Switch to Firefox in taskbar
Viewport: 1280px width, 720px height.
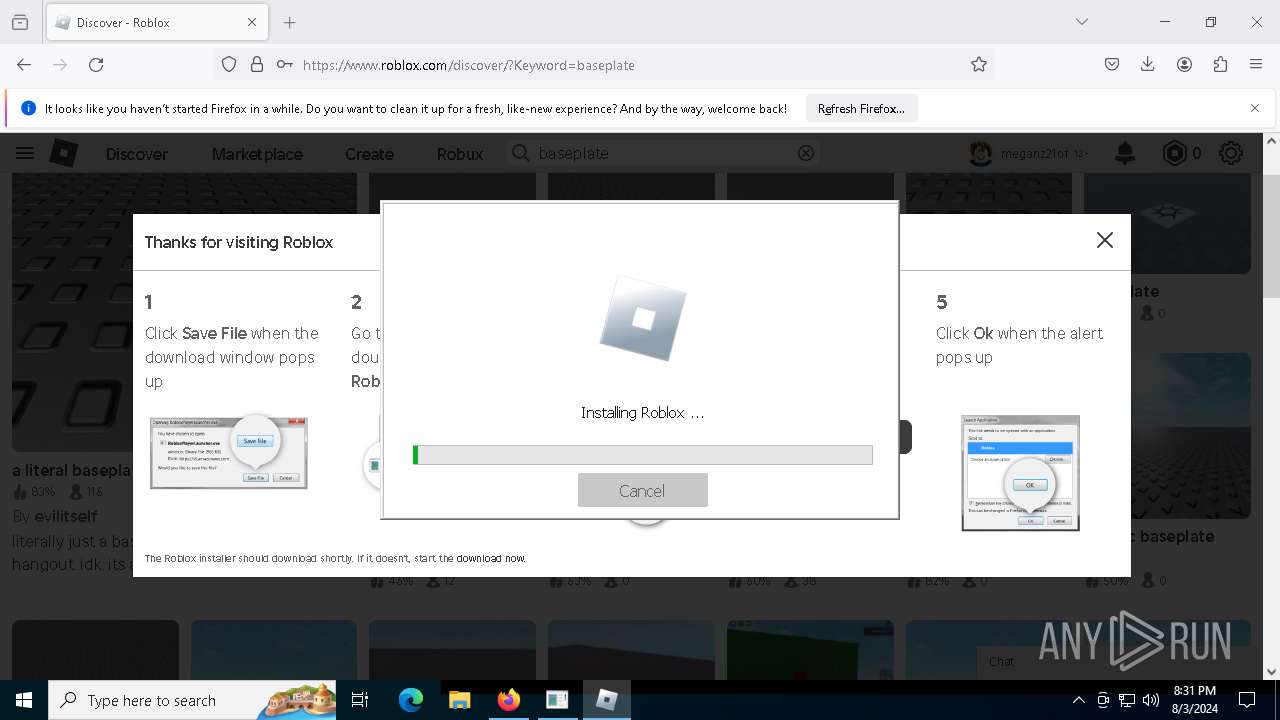pos(508,700)
